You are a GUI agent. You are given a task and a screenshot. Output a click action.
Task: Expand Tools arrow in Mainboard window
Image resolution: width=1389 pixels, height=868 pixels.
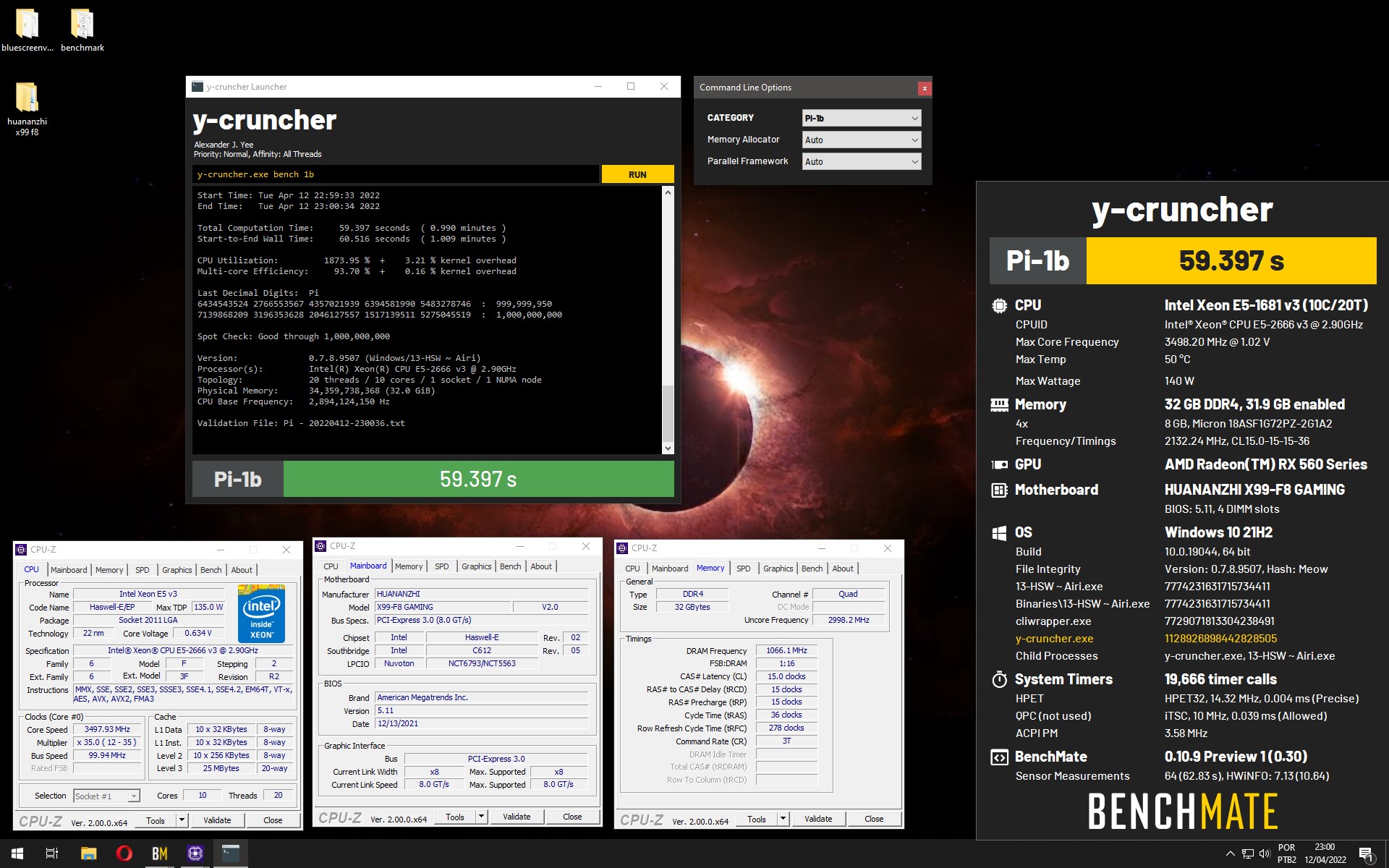coord(482,817)
